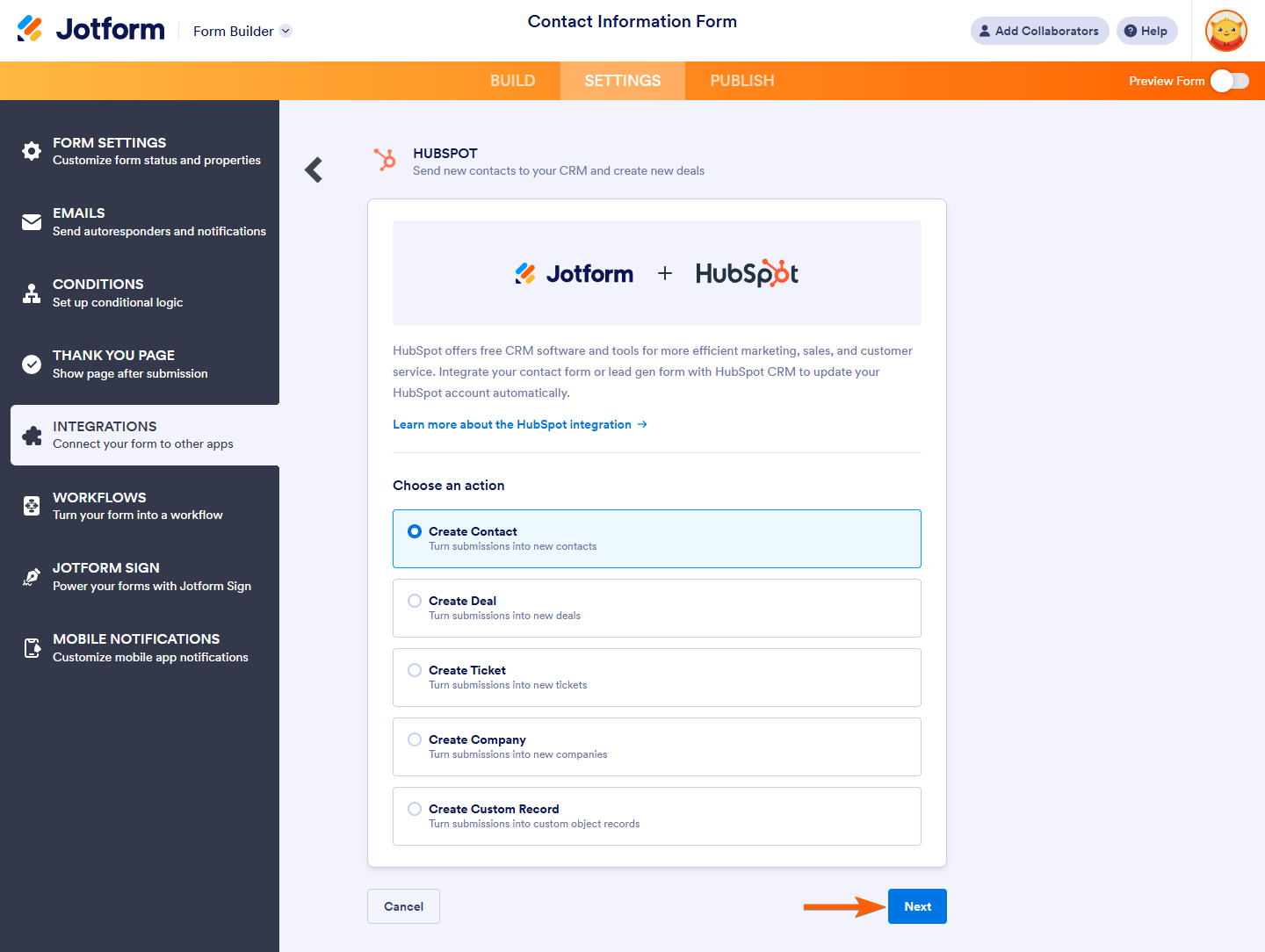Image resolution: width=1265 pixels, height=952 pixels.
Task: Click the Workflows icon in sidebar
Action: point(32,506)
